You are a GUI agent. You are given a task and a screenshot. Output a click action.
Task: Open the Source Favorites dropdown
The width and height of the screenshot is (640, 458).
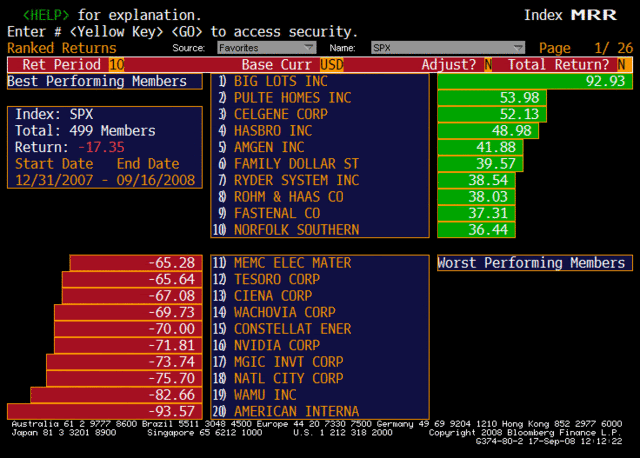pyautogui.click(x=264, y=47)
